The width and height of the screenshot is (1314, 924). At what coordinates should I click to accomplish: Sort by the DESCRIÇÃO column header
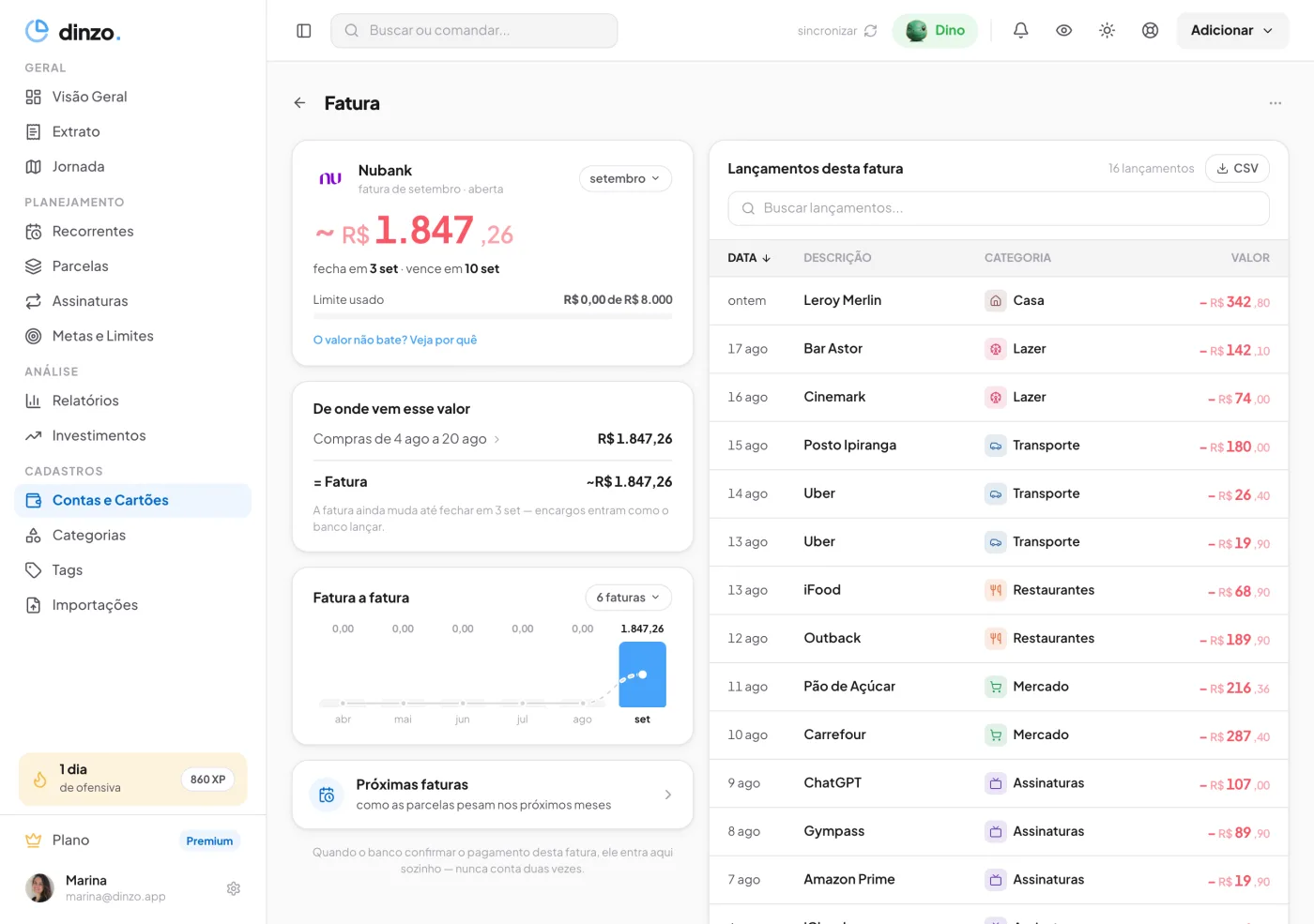[x=837, y=258]
